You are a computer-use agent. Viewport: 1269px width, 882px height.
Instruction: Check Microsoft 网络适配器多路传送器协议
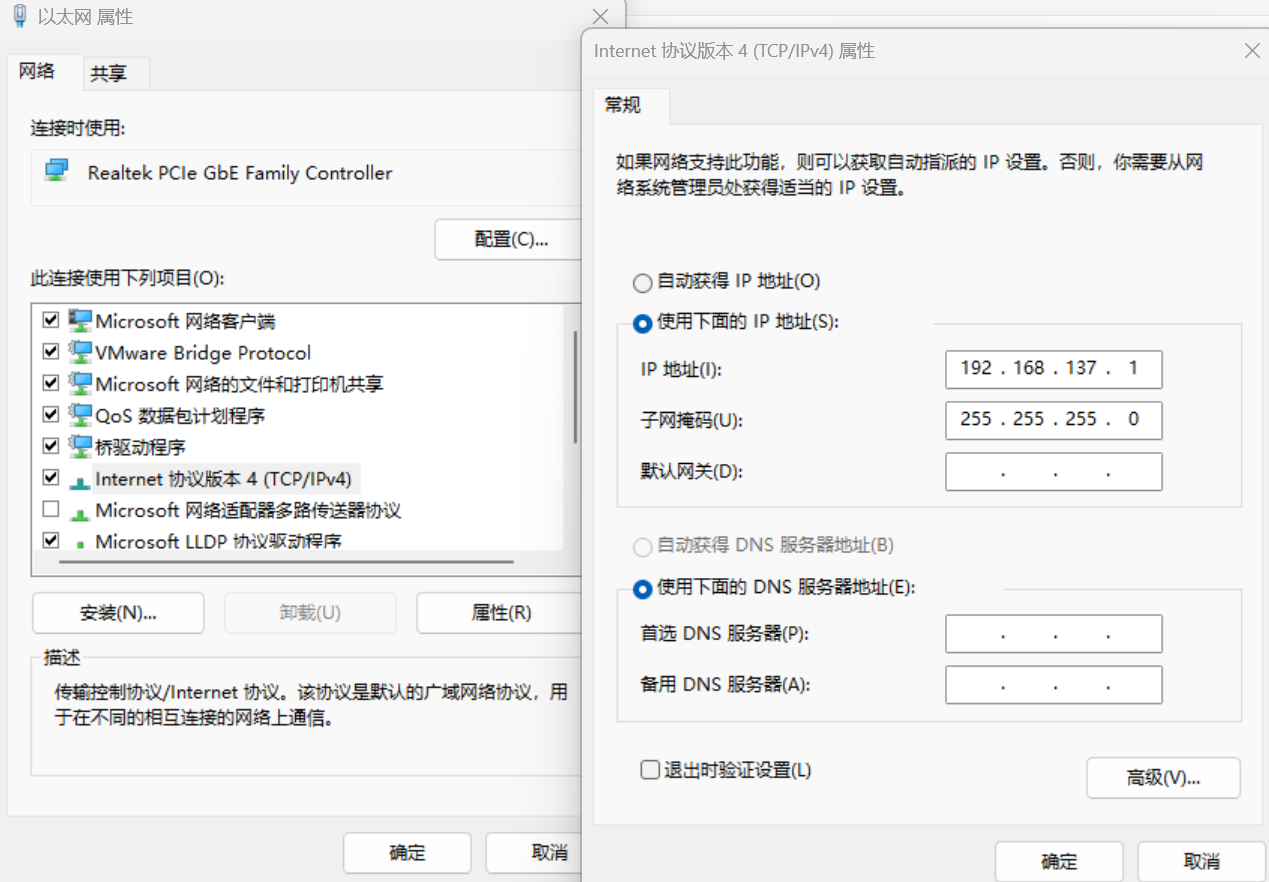click(50, 509)
